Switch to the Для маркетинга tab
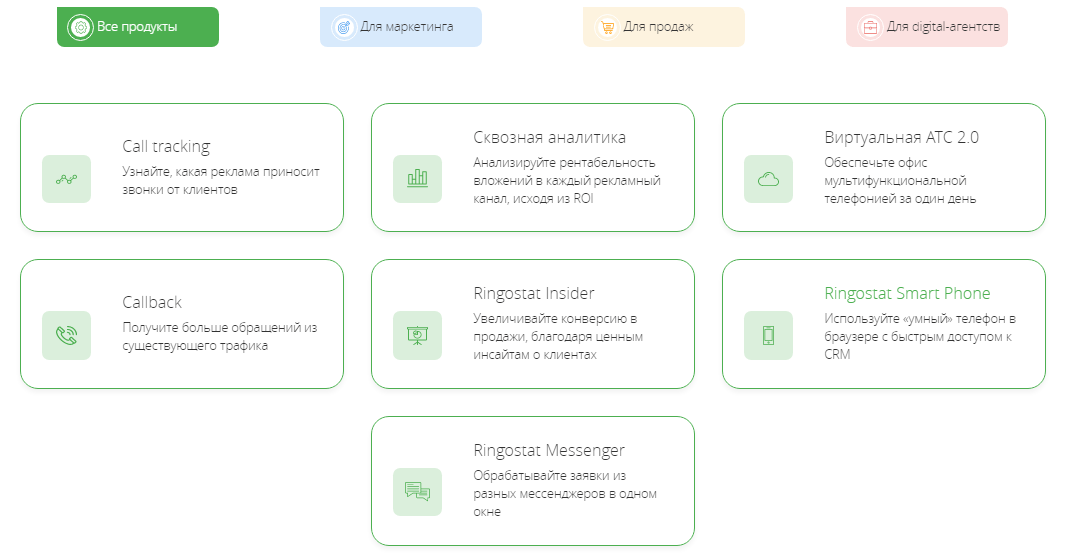The width and height of the screenshot is (1066, 558). (x=401, y=27)
